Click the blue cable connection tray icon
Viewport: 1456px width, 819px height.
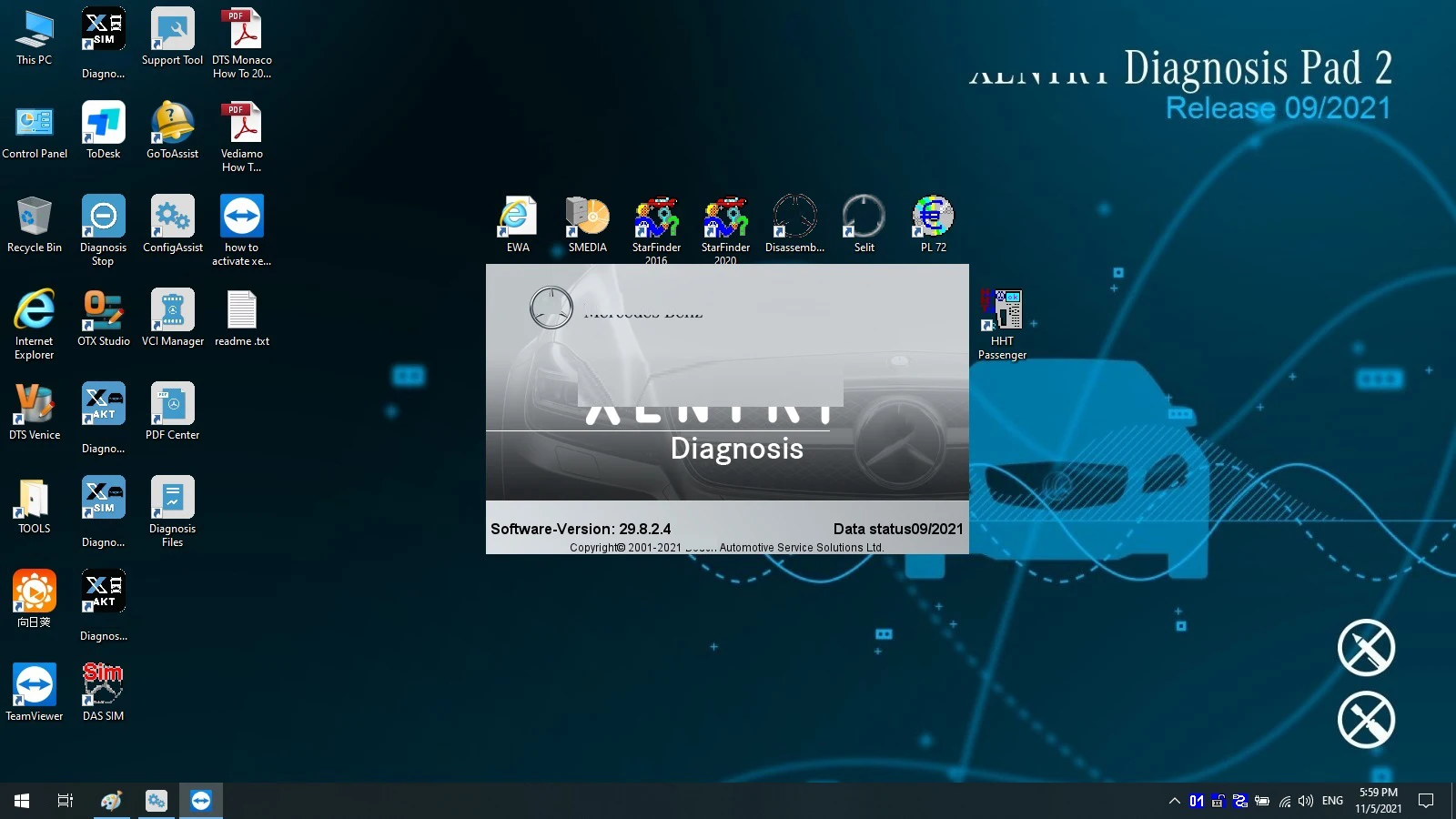[1240, 801]
